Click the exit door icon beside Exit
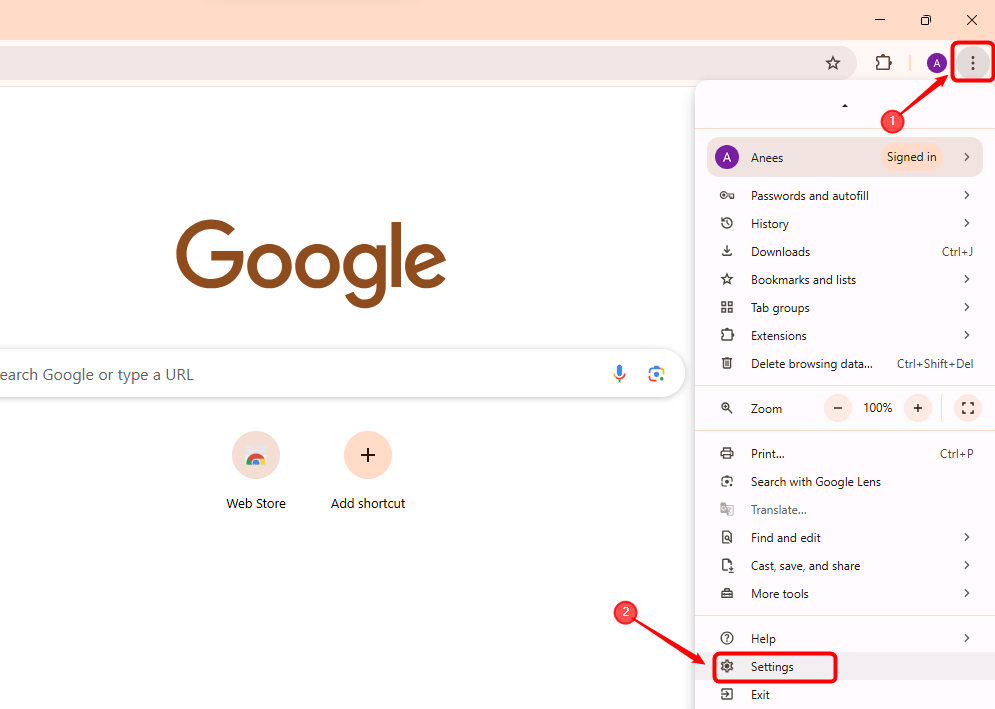This screenshot has width=995, height=709. tap(727, 694)
